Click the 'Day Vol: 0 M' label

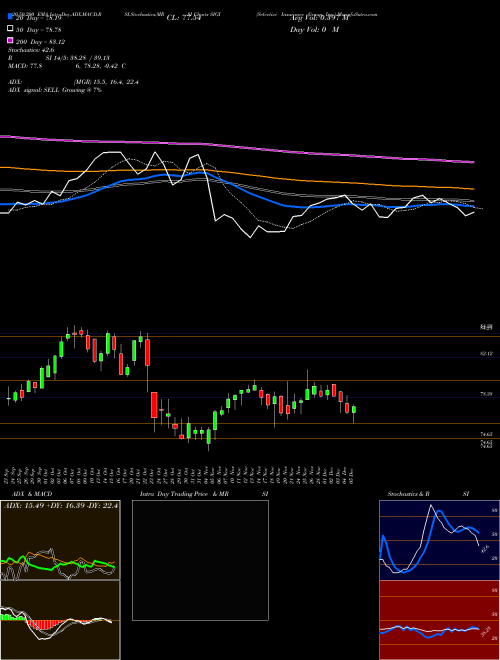tap(314, 30)
